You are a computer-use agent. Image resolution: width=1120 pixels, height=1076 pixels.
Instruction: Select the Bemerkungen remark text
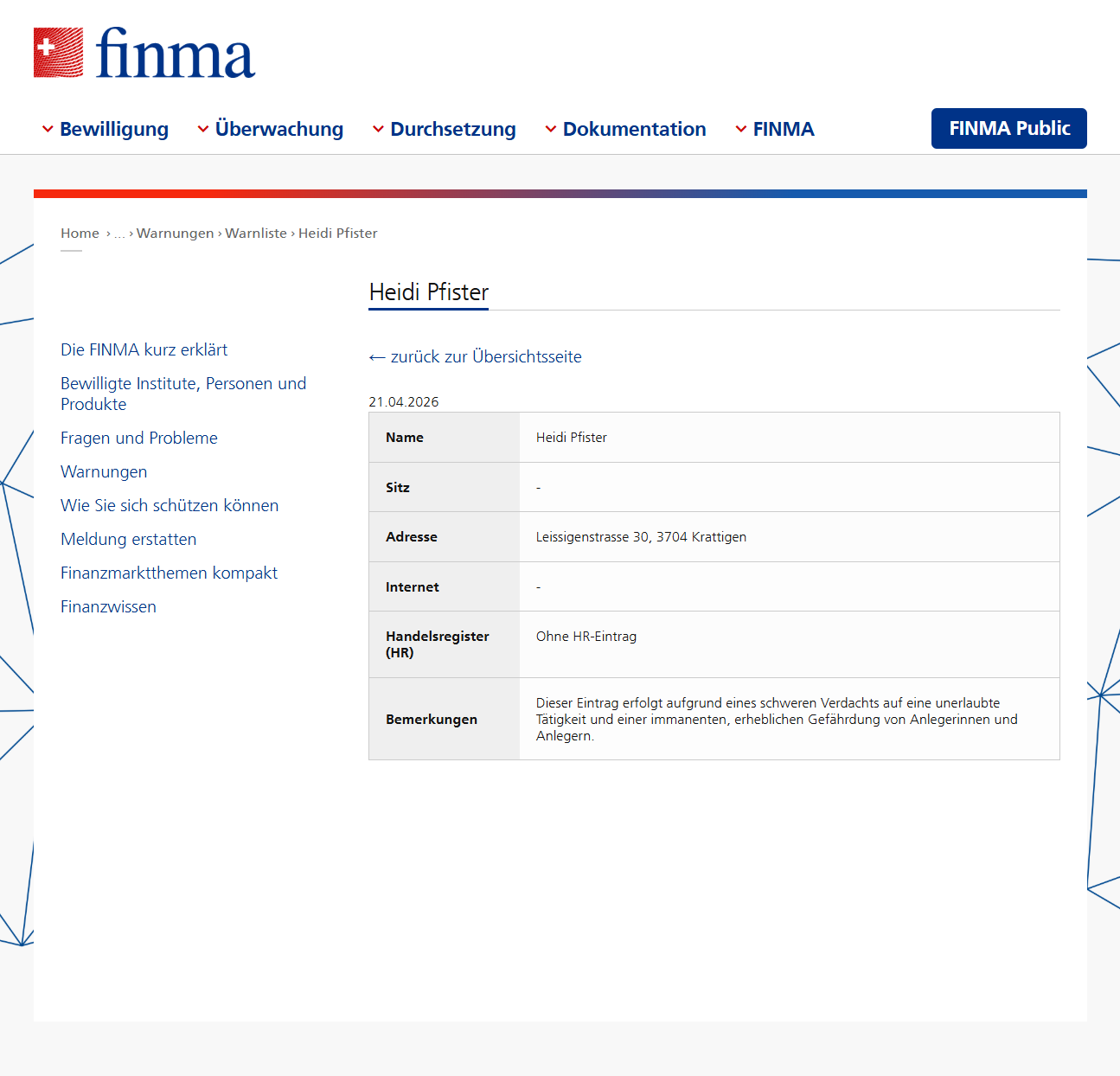tap(777, 720)
